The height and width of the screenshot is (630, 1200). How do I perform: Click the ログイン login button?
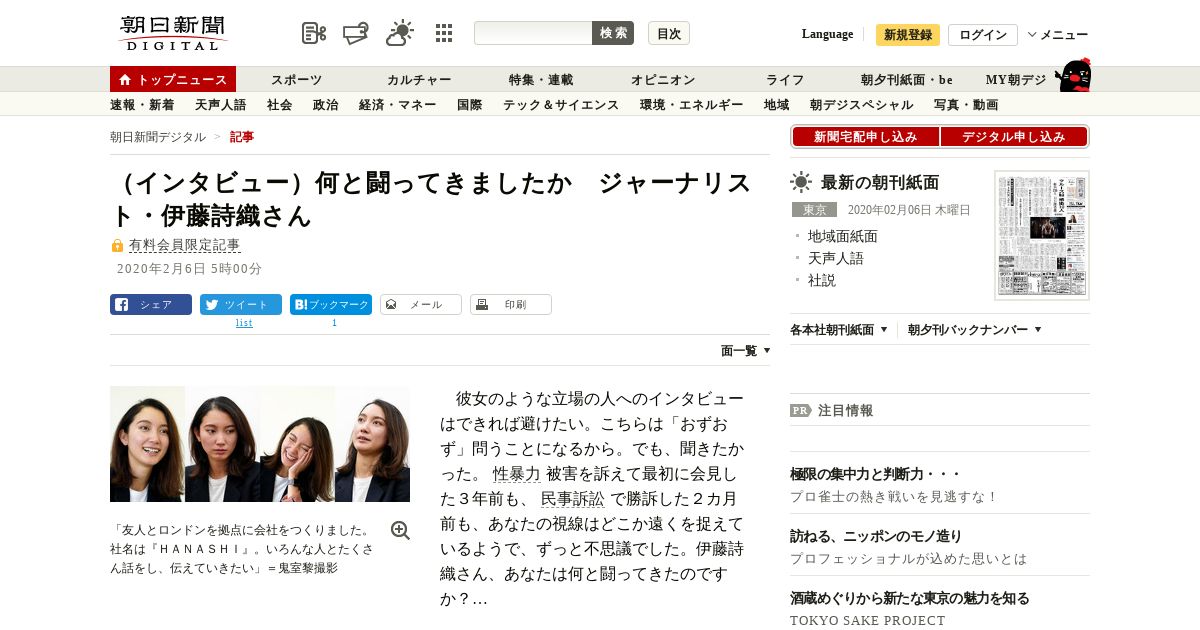coord(983,35)
